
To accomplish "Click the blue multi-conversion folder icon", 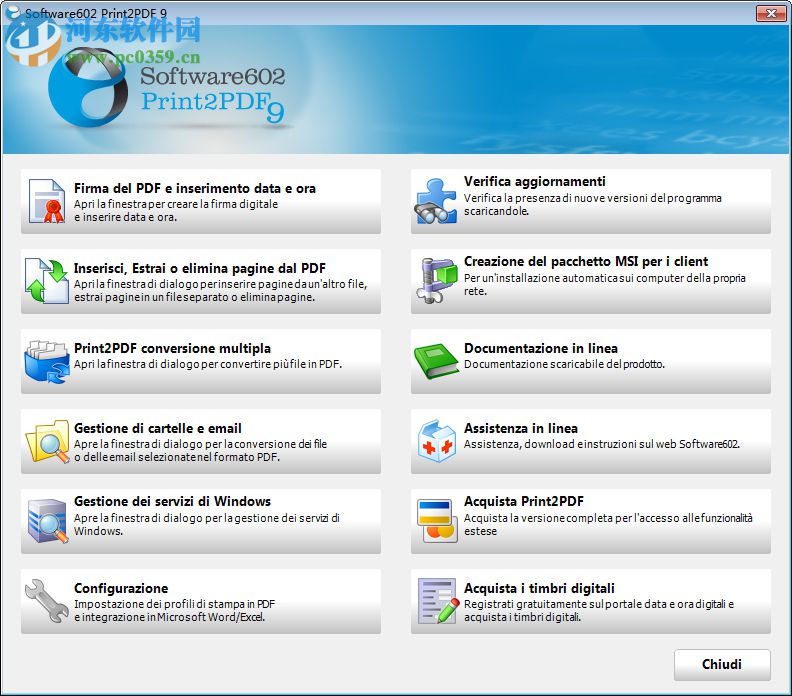I will click(47, 362).
